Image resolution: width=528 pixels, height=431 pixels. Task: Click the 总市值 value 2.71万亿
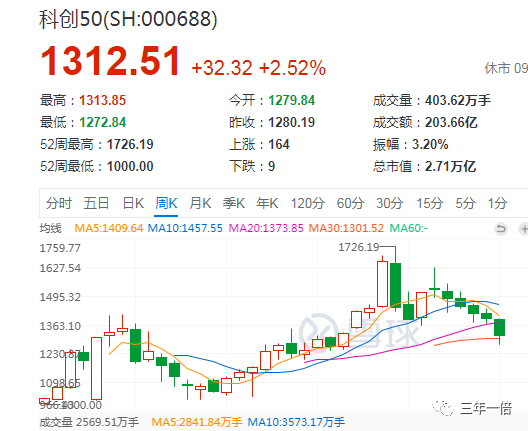point(451,166)
